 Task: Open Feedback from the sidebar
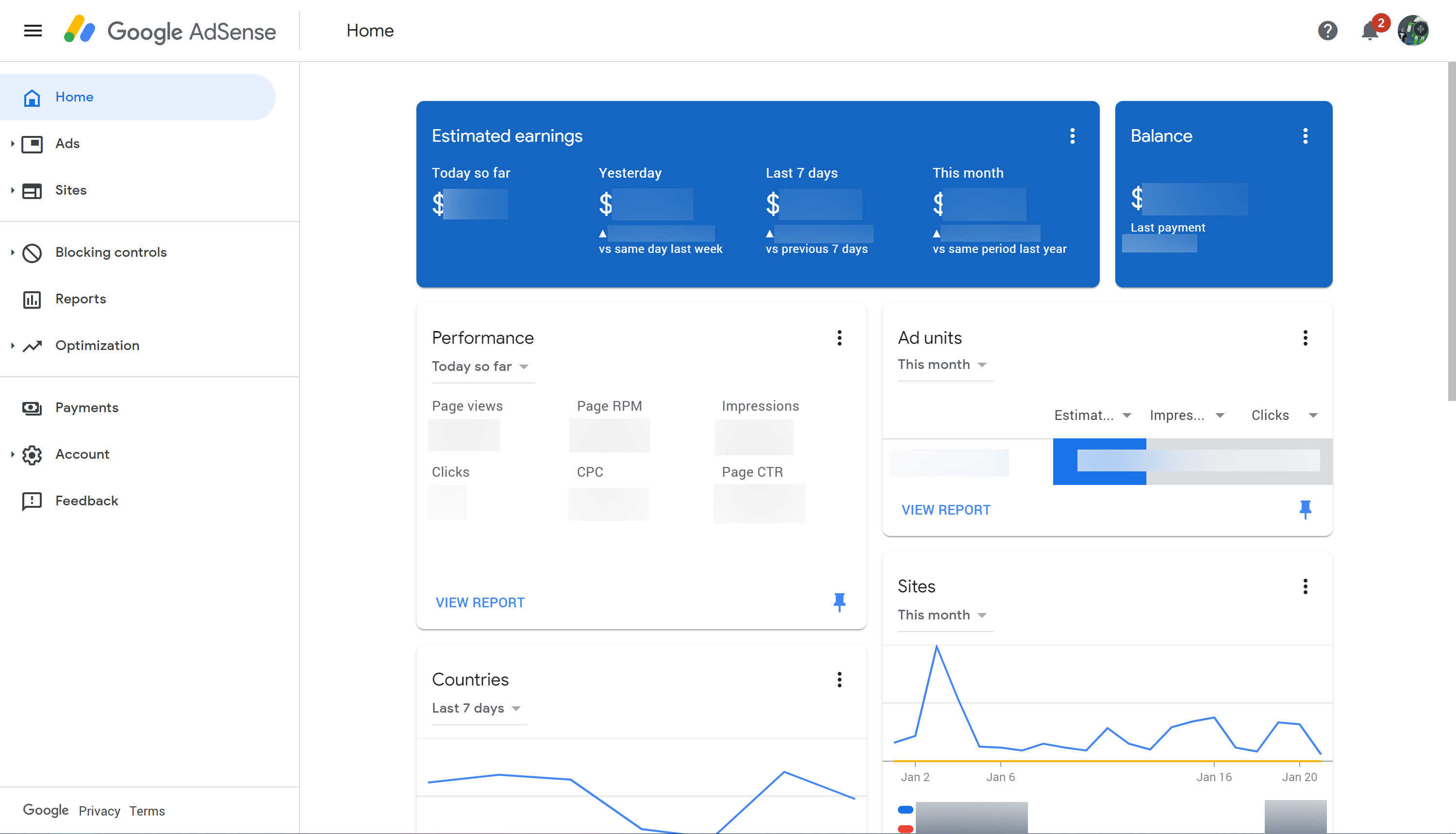click(x=86, y=500)
